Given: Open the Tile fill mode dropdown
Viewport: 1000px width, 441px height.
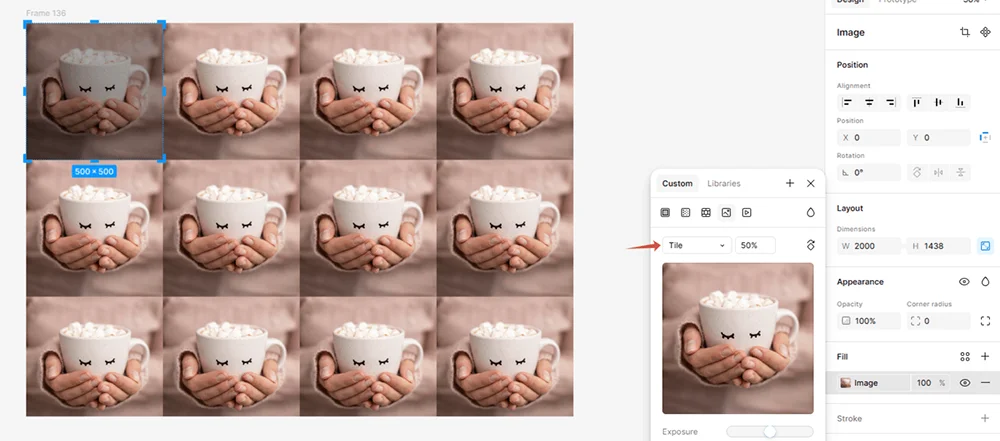Looking at the screenshot, I should (697, 245).
